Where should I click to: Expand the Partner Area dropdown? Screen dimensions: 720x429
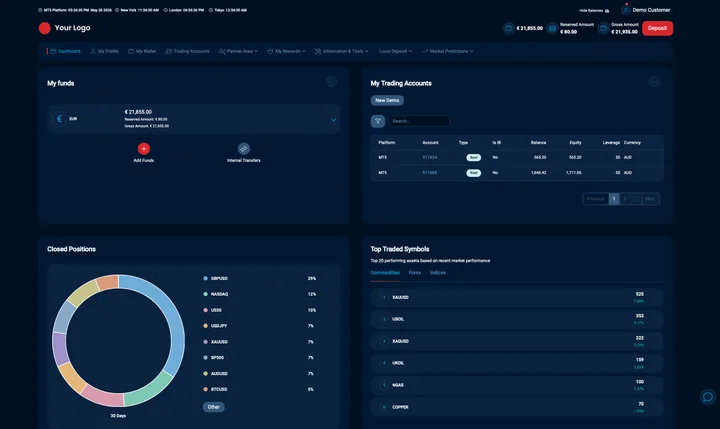point(238,51)
